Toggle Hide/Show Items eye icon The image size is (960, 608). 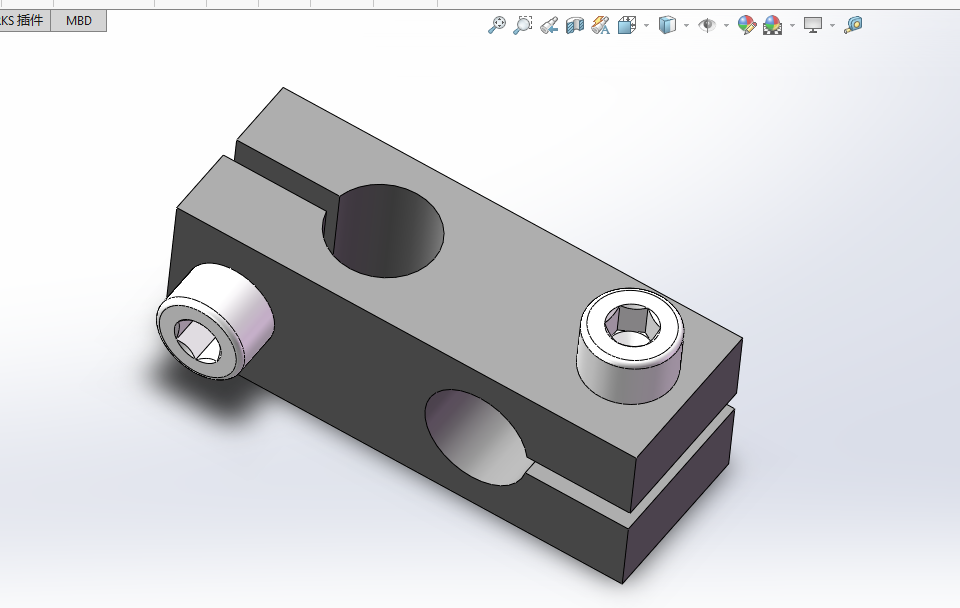click(707, 25)
